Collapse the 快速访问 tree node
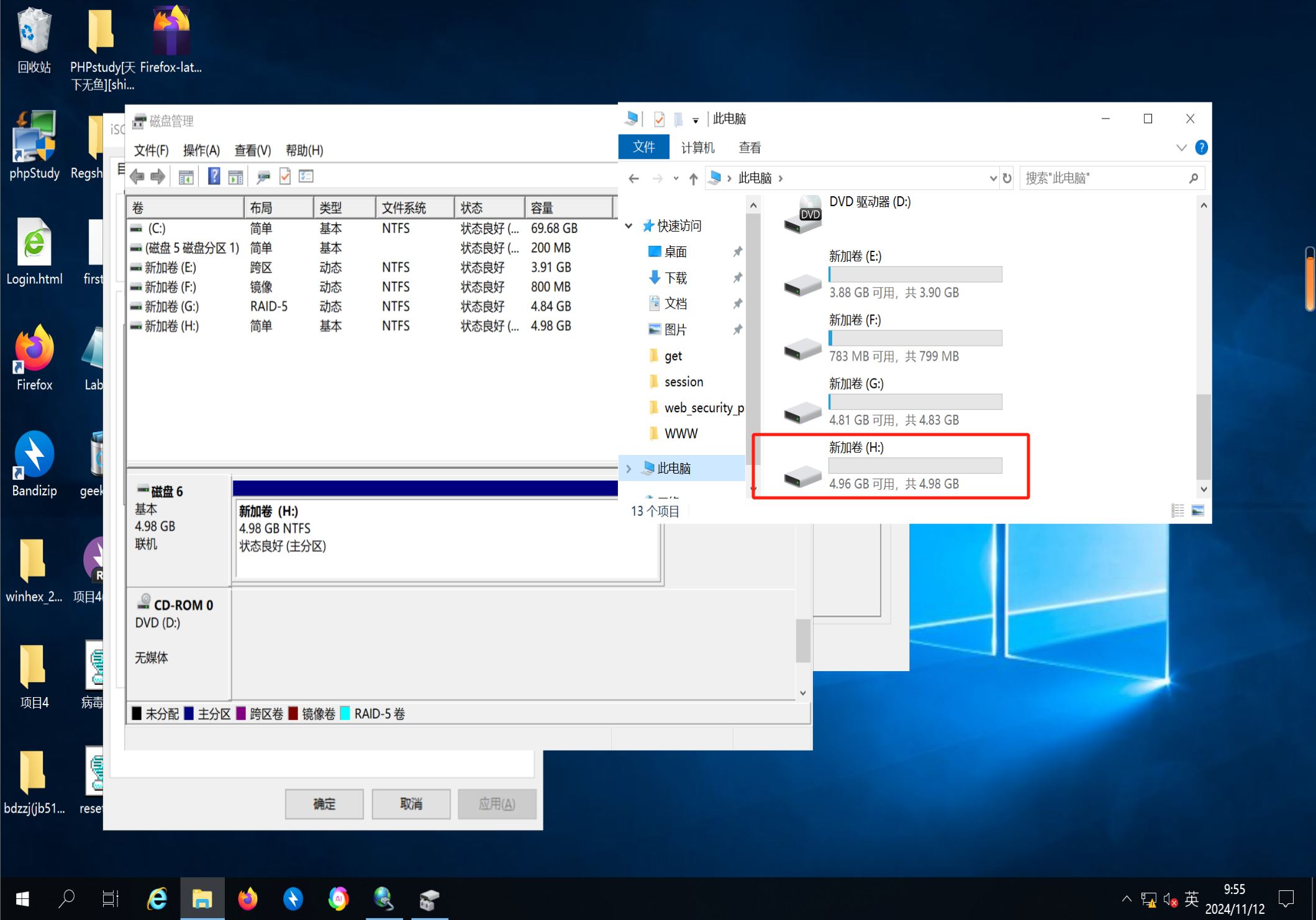1316x920 pixels. point(629,226)
